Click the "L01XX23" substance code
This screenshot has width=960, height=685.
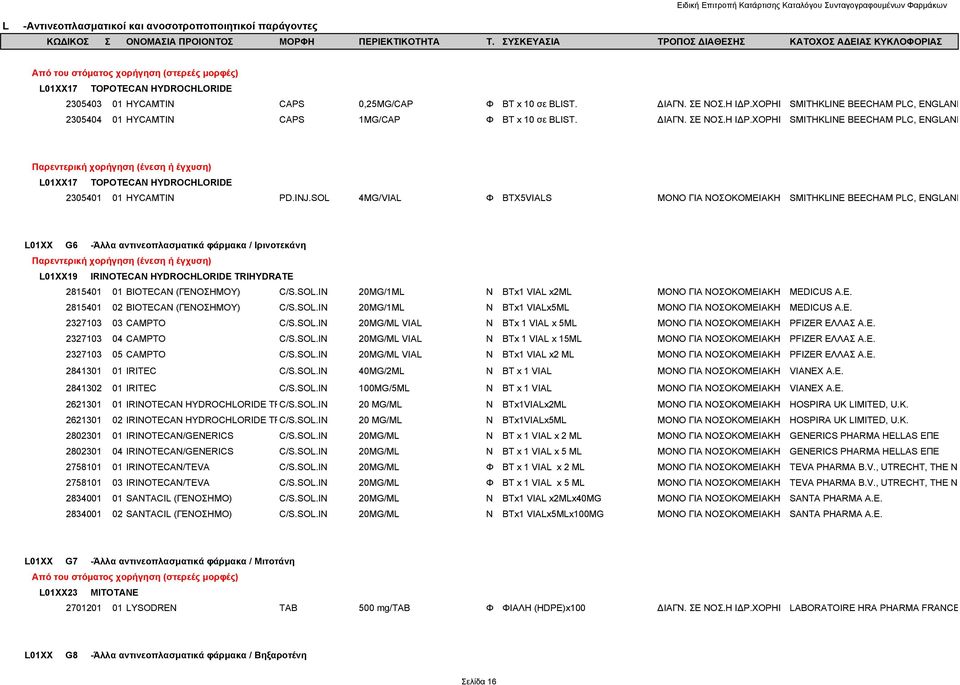click(58, 593)
